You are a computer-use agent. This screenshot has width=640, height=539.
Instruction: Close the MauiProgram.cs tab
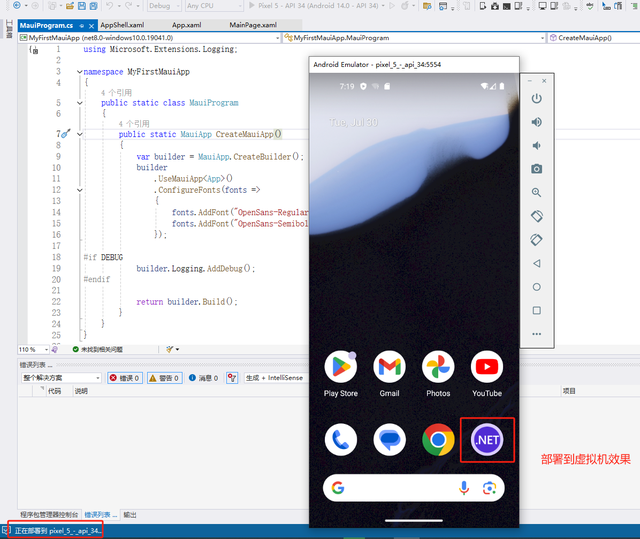pos(91,26)
